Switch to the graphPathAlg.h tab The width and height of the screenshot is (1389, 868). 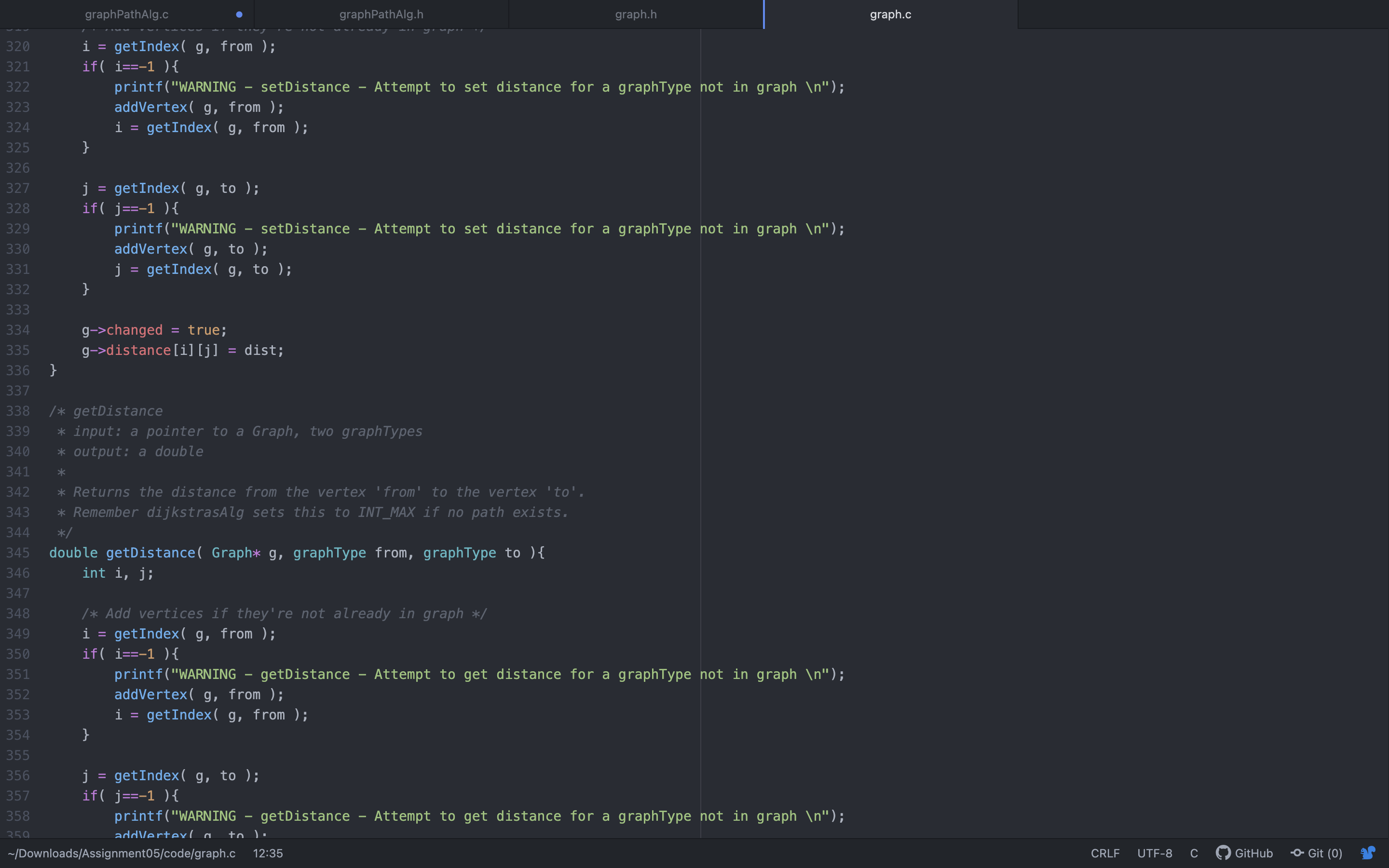[381, 14]
